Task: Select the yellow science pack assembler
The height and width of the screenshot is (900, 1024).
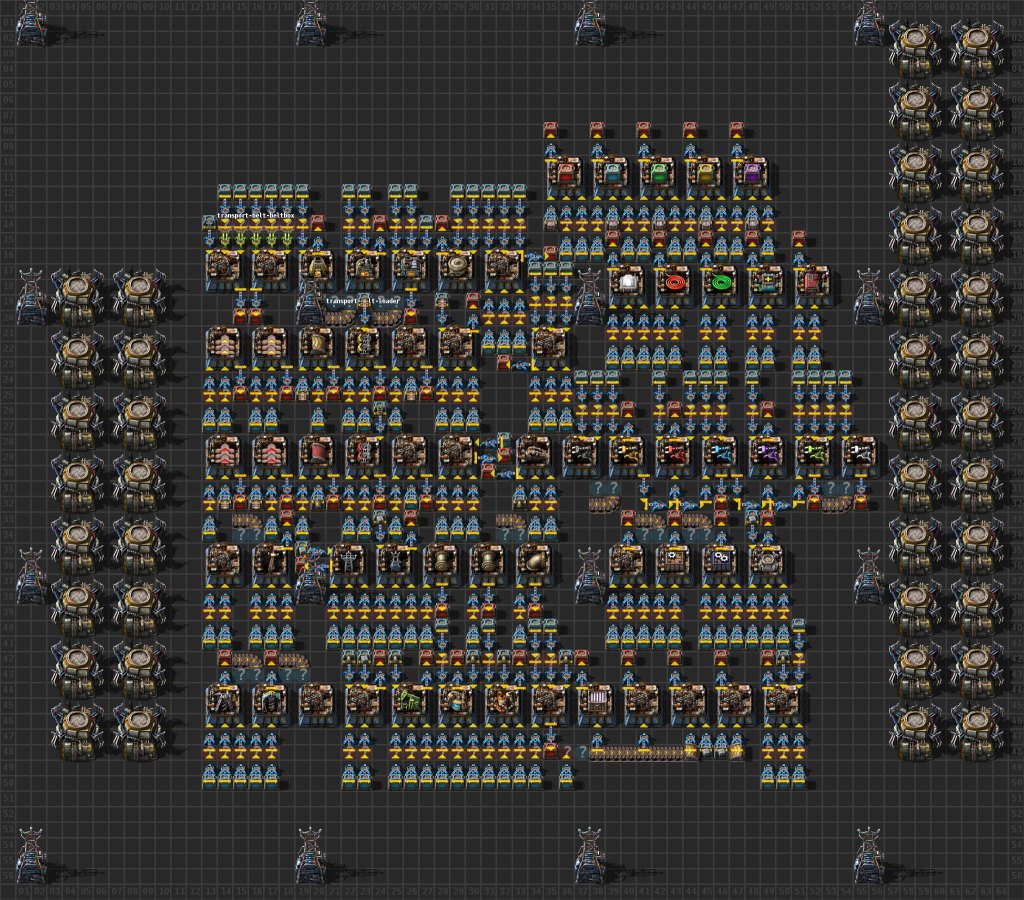Action: (704, 175)
